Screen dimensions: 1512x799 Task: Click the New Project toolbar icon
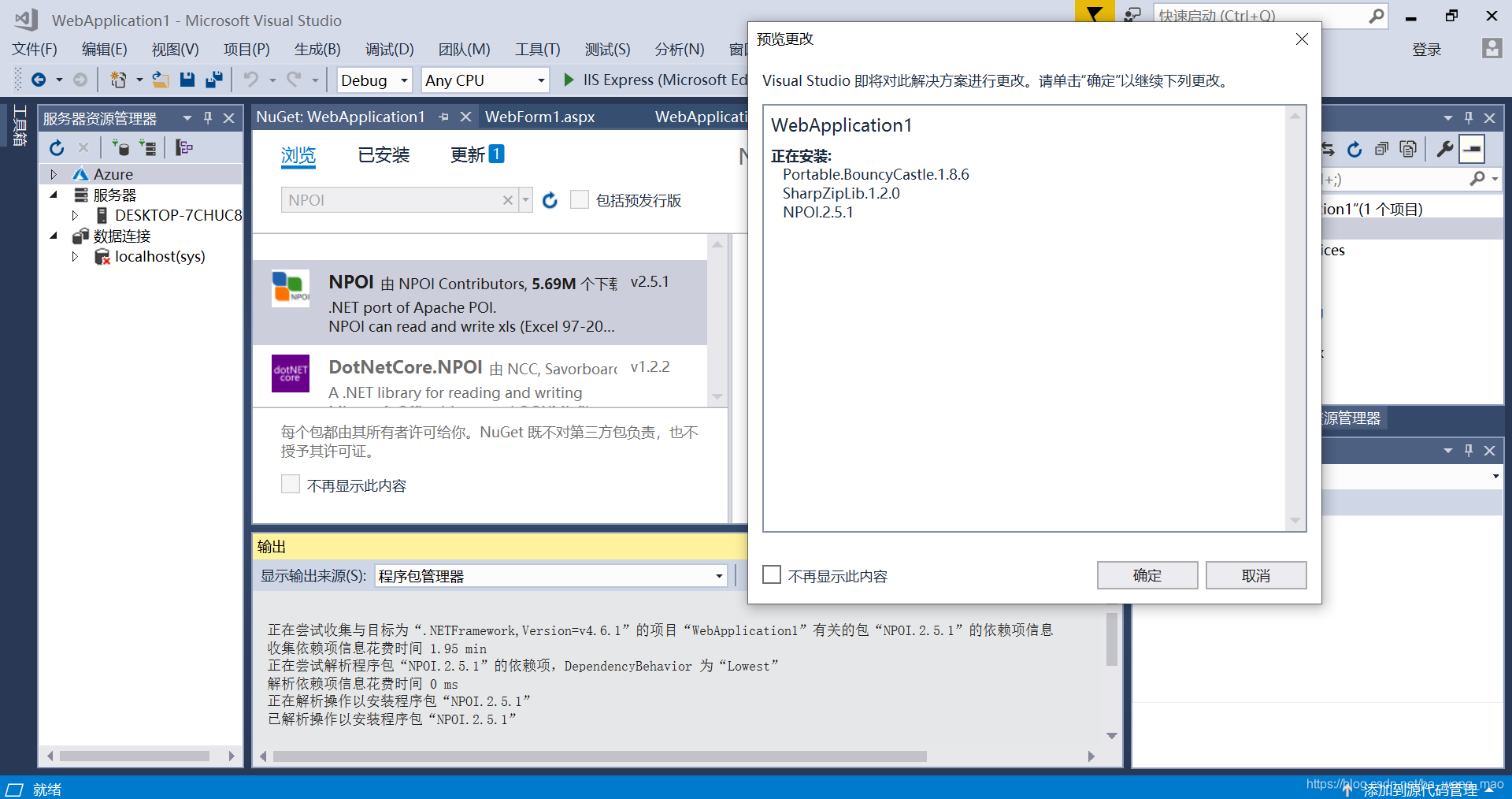tap(118, 80)
